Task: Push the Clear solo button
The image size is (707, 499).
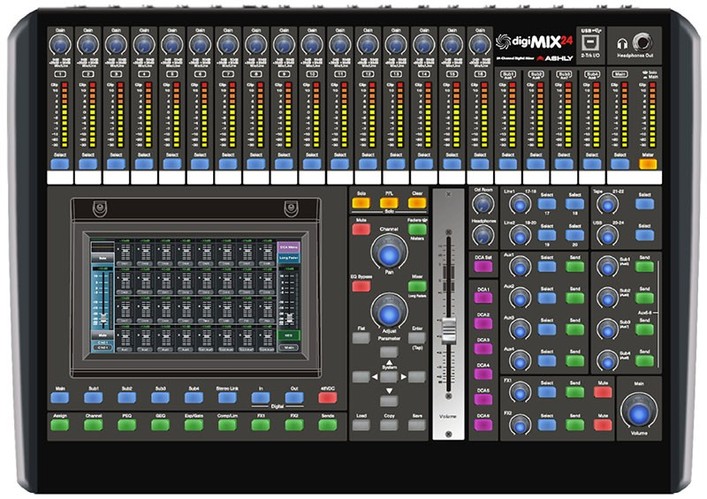Action: [x=417, y=203]
